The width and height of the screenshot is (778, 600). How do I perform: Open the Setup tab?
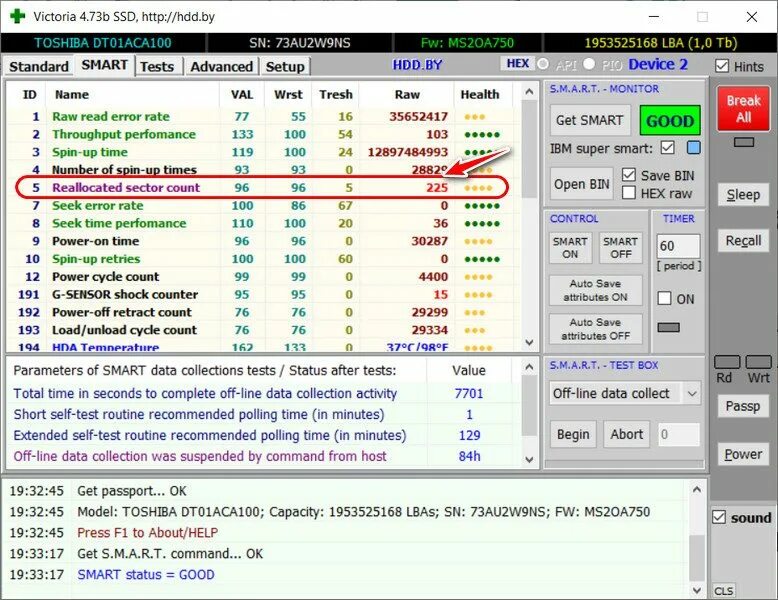click(285, 67)
